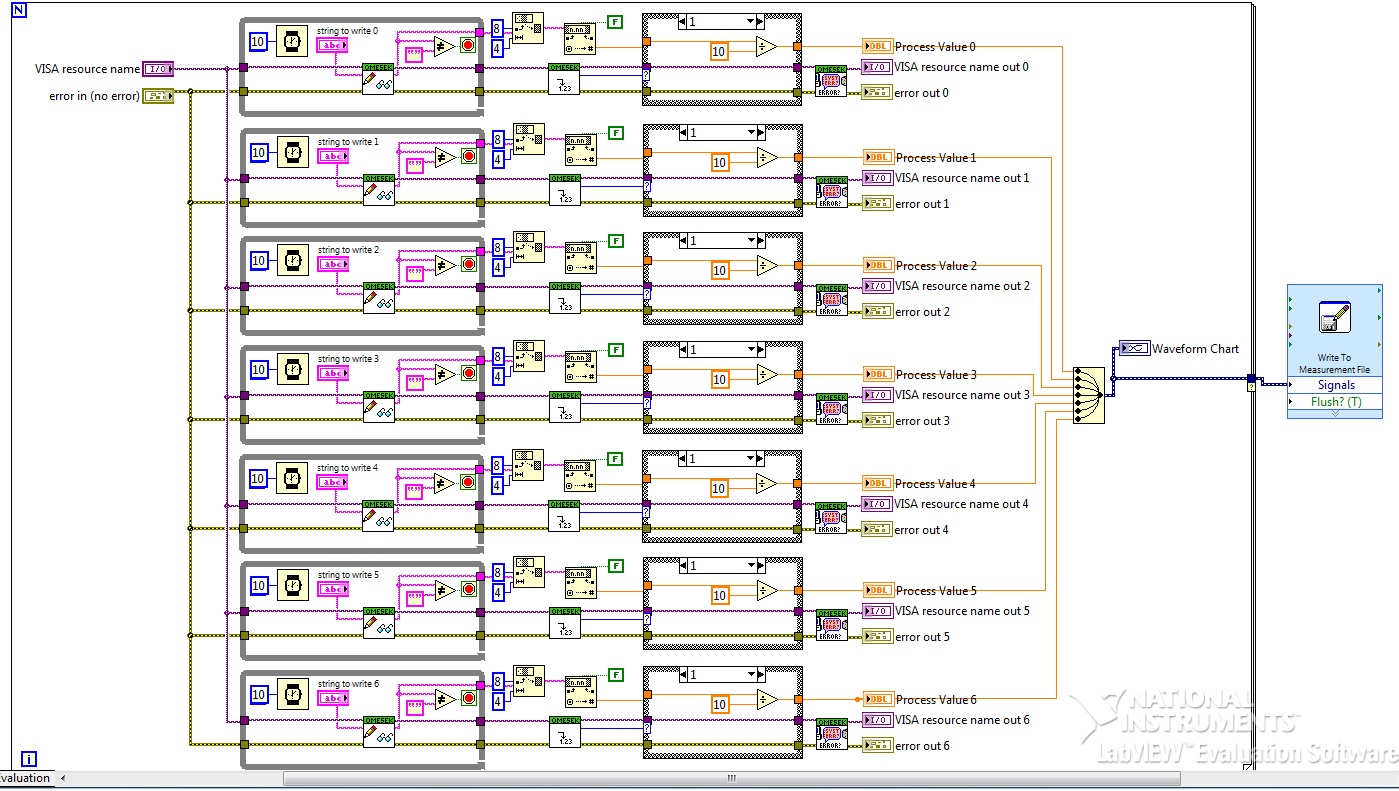Select the abc terminal of string to write 5

(332, 589)
